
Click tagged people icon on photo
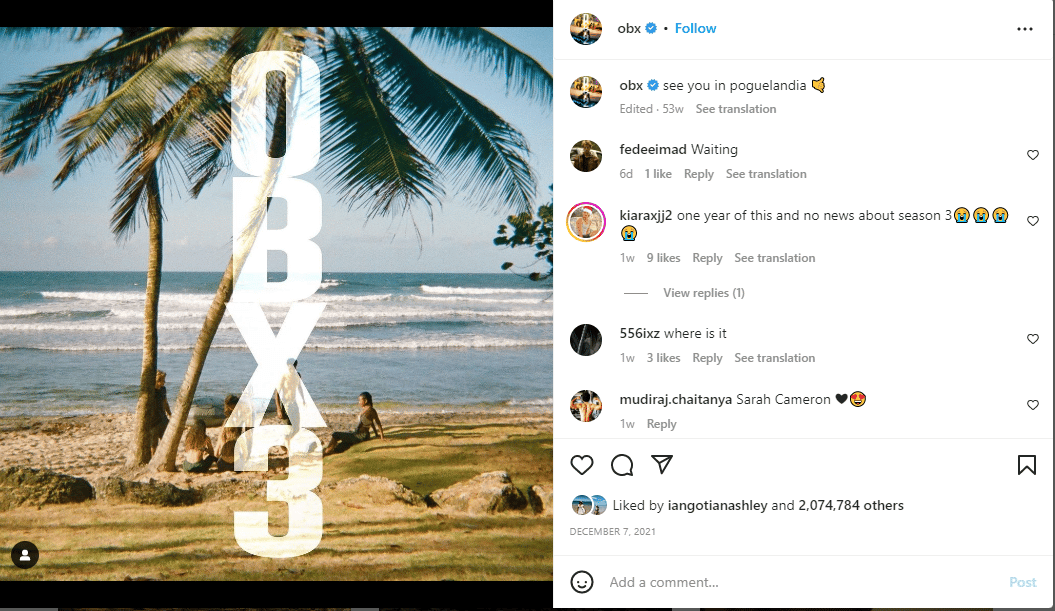click(x=25, y=555)
